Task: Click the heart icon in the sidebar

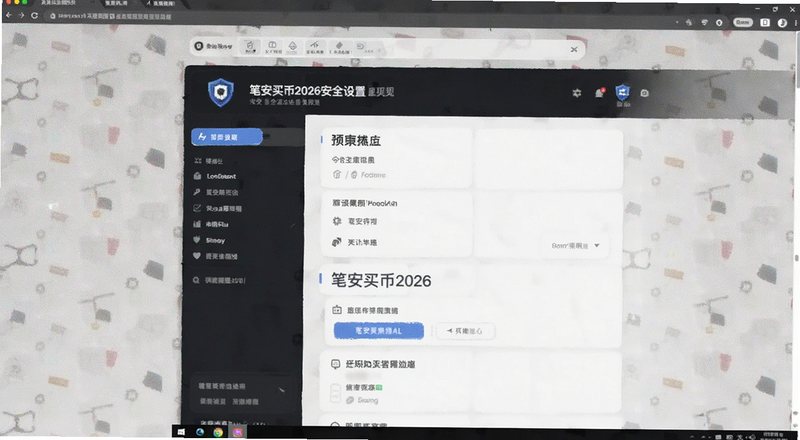Action: point(197,256)
